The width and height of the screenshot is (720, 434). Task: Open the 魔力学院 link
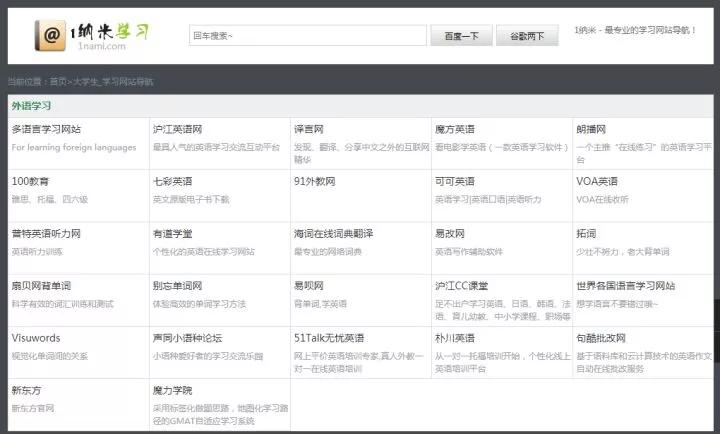pos(173,390)
